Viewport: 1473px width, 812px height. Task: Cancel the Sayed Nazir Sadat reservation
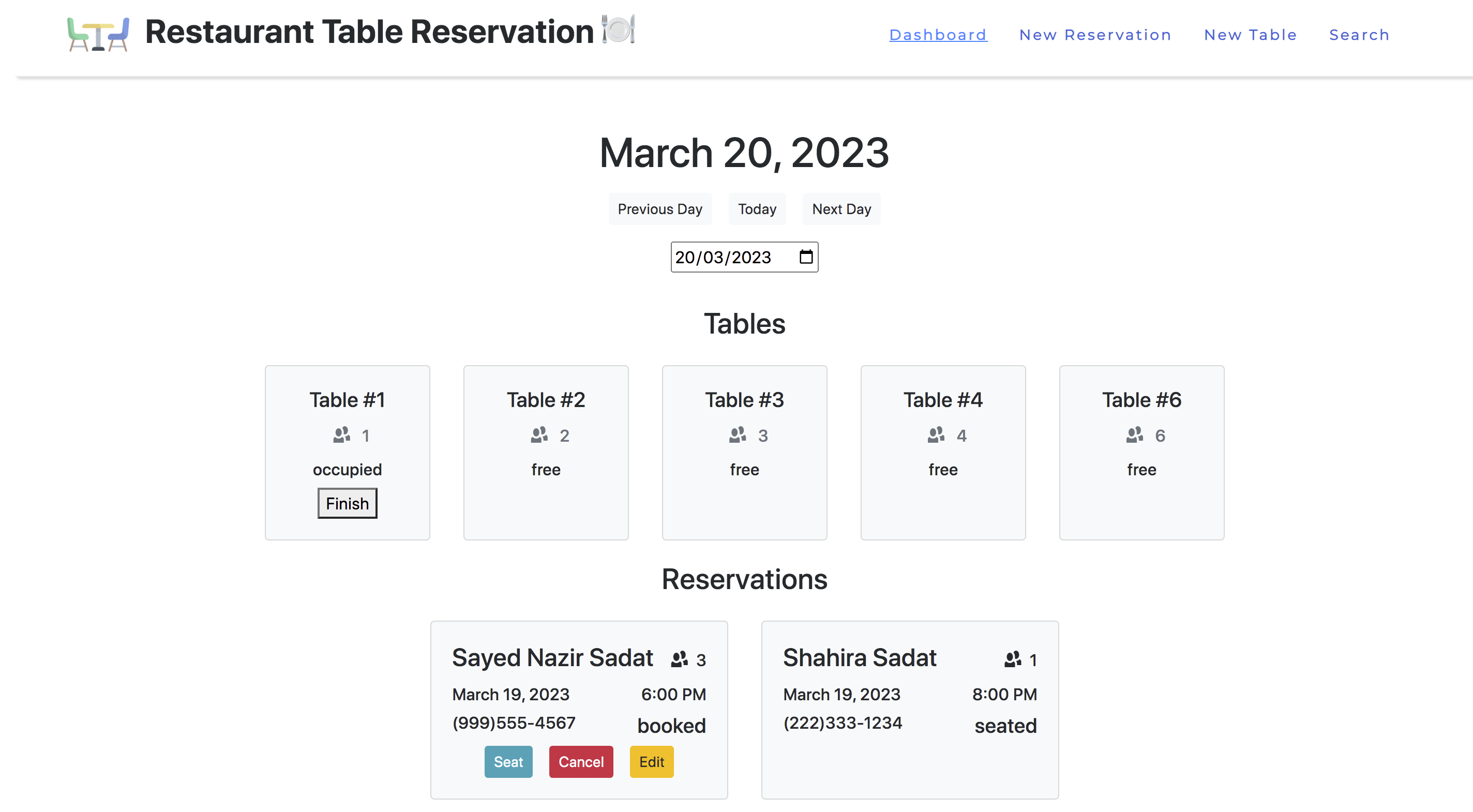[x=580, y=762]
